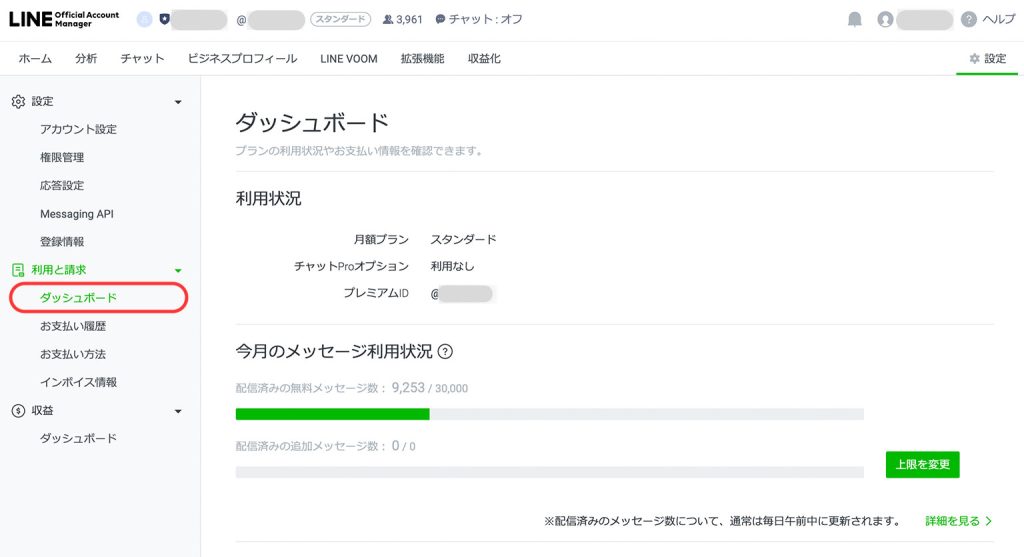
Task: Select インボイス情報 in the sidebar
Action: click(x=78, y=382)
